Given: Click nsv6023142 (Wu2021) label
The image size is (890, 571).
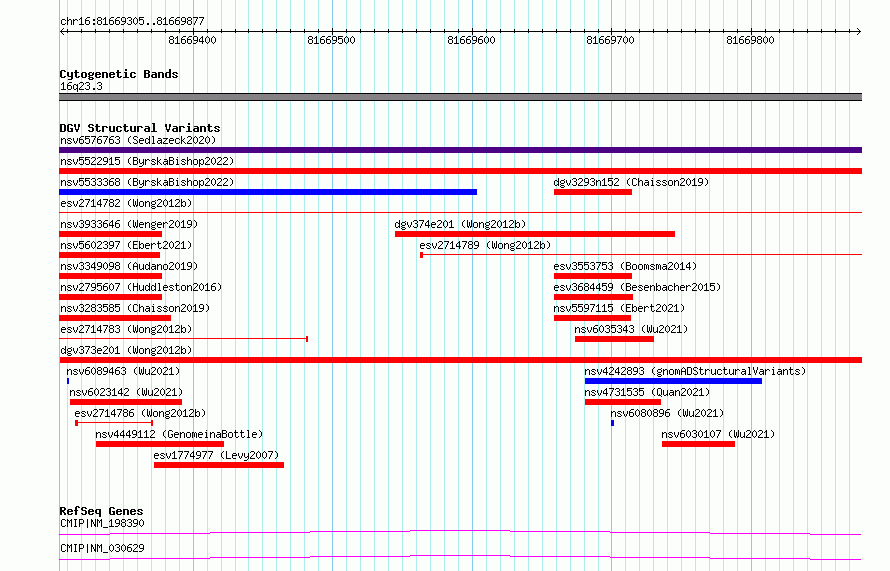Looking at the screenshot, I should [x=126, y=392].
